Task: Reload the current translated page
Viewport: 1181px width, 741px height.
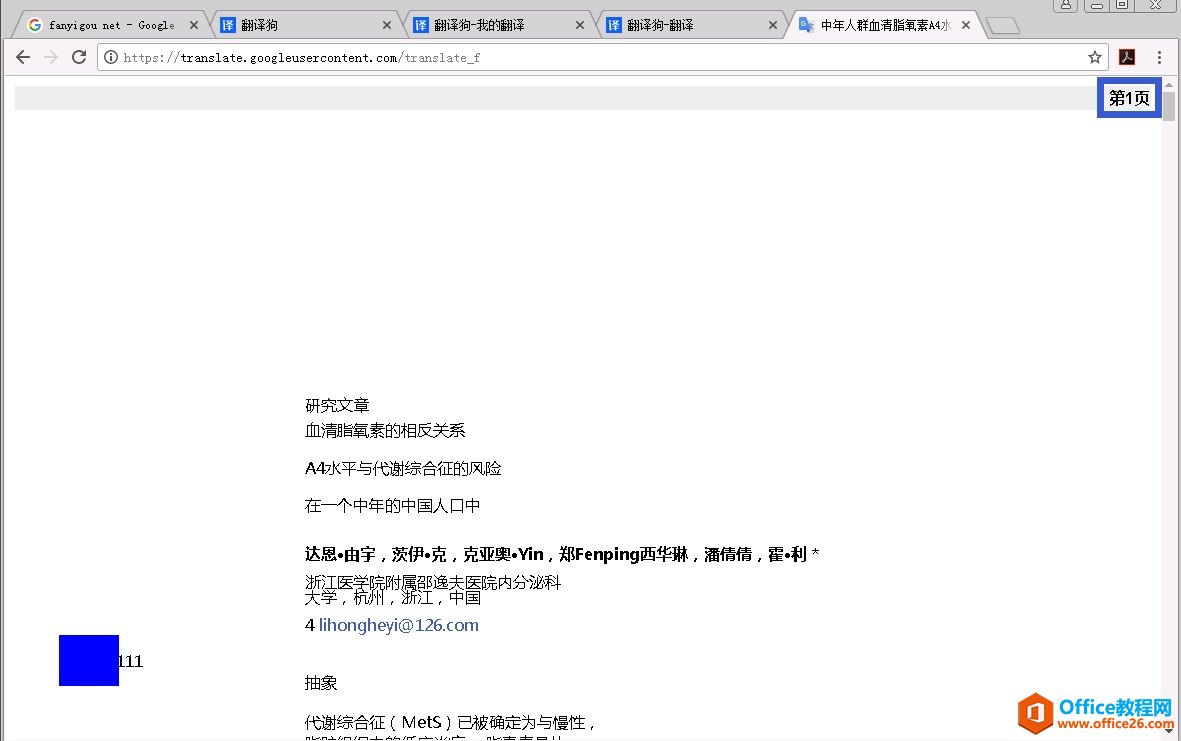Action: coord(79,57)
